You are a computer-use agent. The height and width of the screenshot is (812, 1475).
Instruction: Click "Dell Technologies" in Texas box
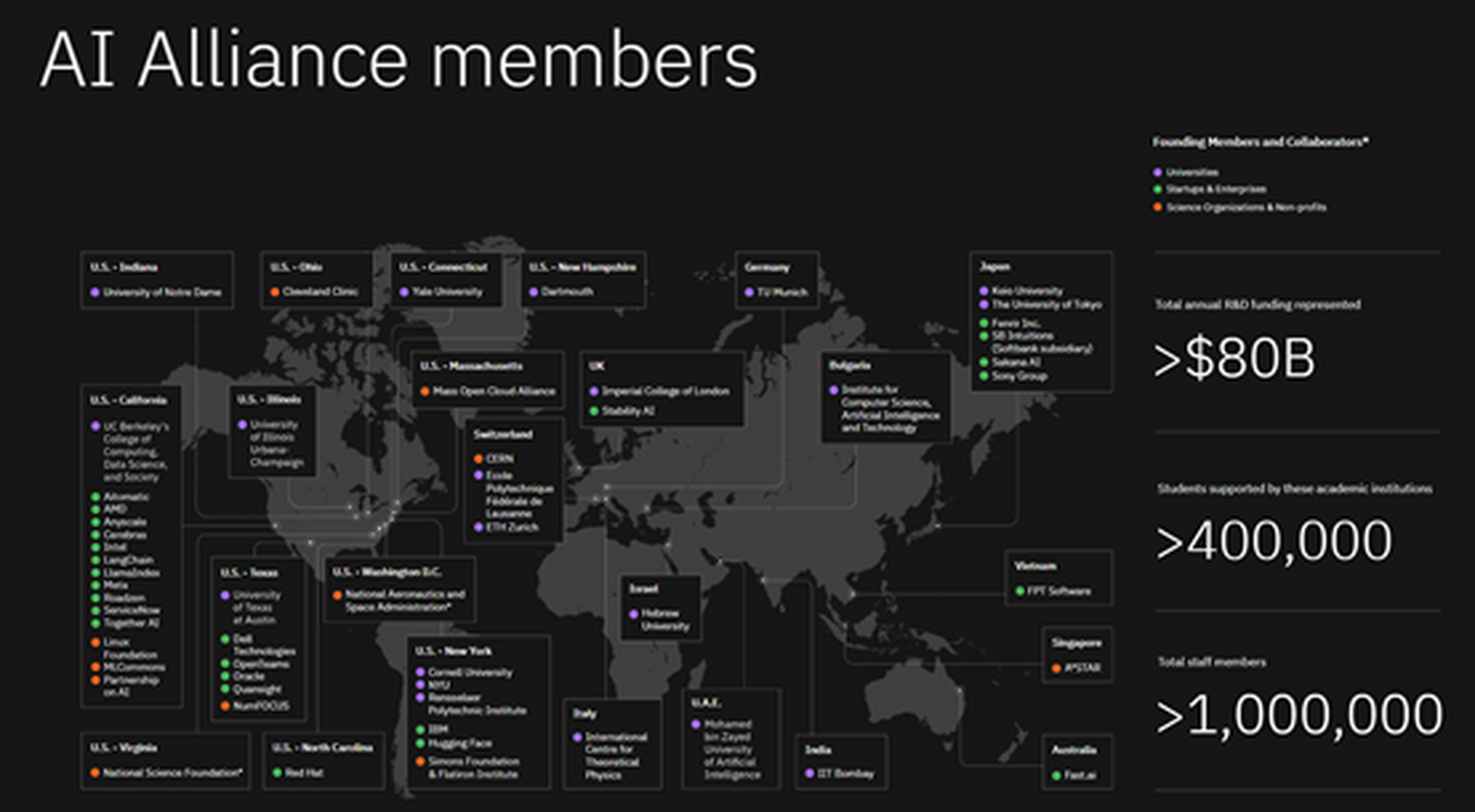pos(265,645)
